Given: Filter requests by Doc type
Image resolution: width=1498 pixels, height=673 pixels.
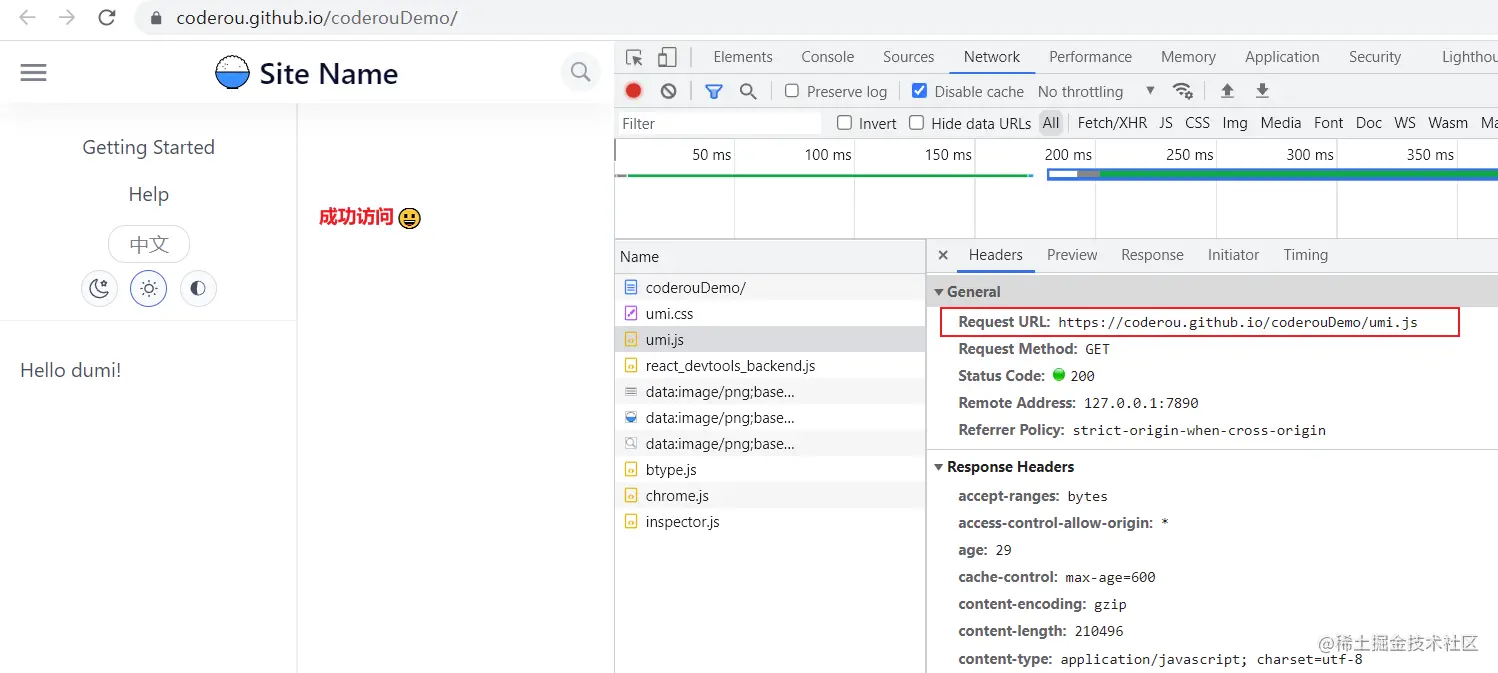Looking at the screenshot, I should (x=1369, y=123).
